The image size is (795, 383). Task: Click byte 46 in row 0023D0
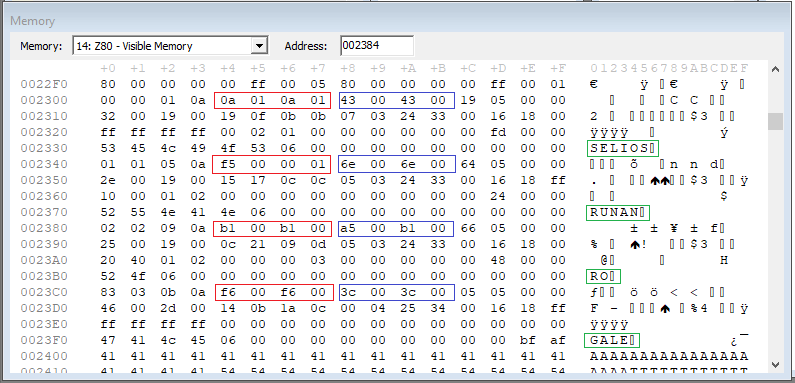[x=108, y=308]
